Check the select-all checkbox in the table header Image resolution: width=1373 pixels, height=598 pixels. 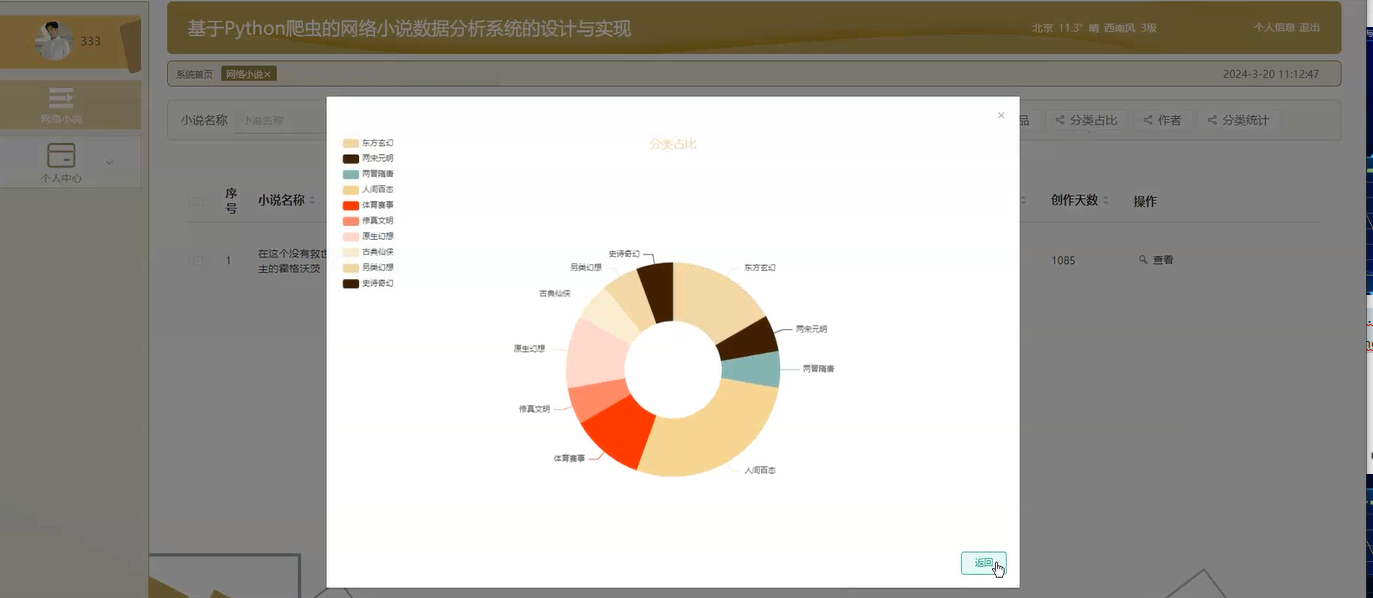click(196, 200)
